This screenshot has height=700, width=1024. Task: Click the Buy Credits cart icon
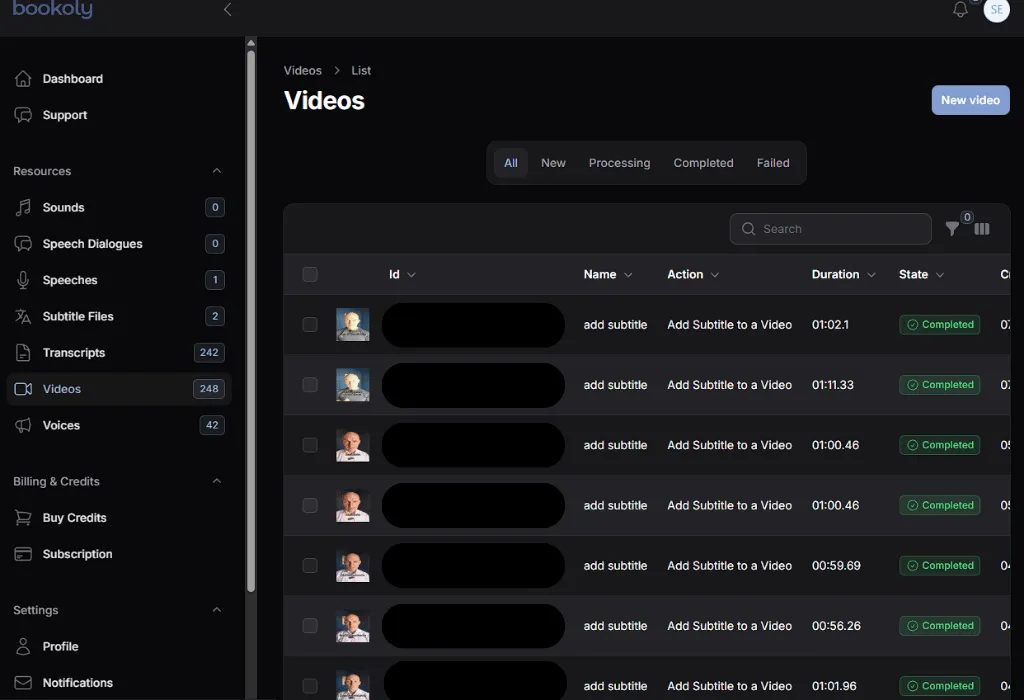click(x=24, y=518)
